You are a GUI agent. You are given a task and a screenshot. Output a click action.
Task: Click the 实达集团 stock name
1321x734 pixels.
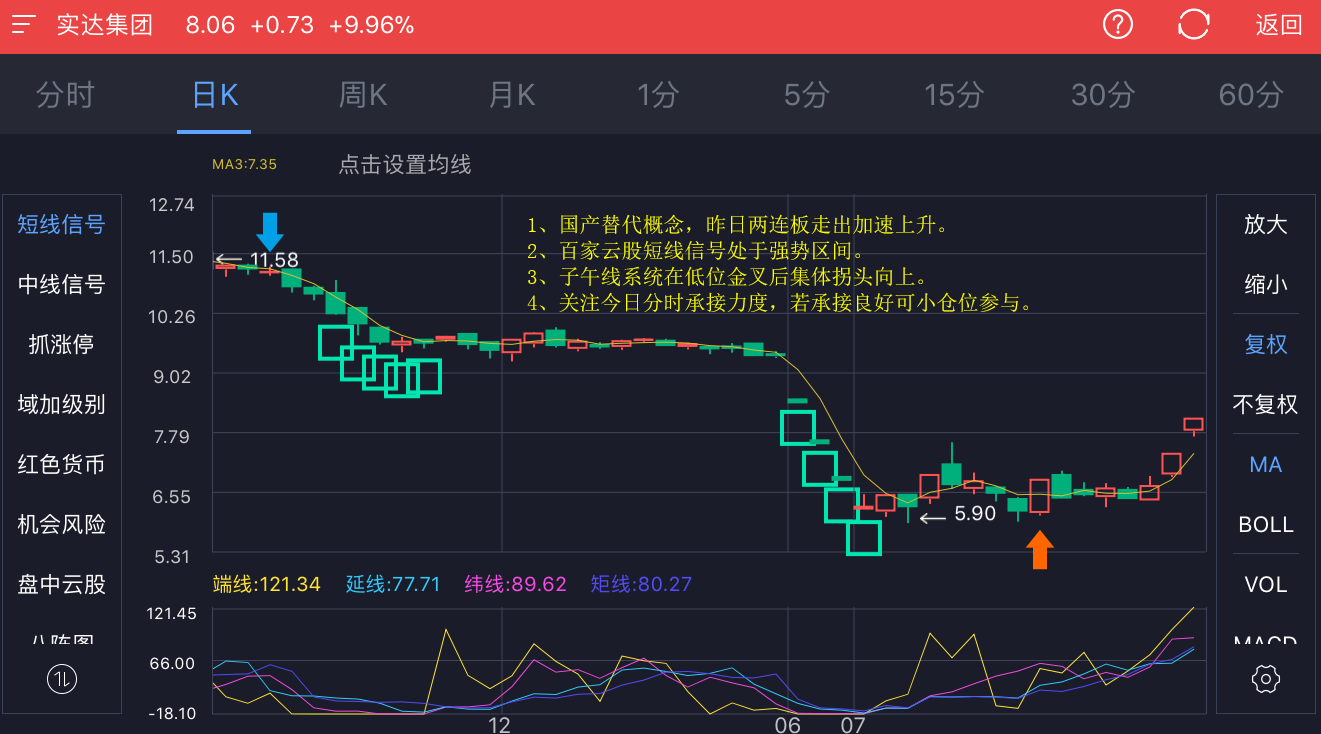pyautogui.click(x=105, y=25)
